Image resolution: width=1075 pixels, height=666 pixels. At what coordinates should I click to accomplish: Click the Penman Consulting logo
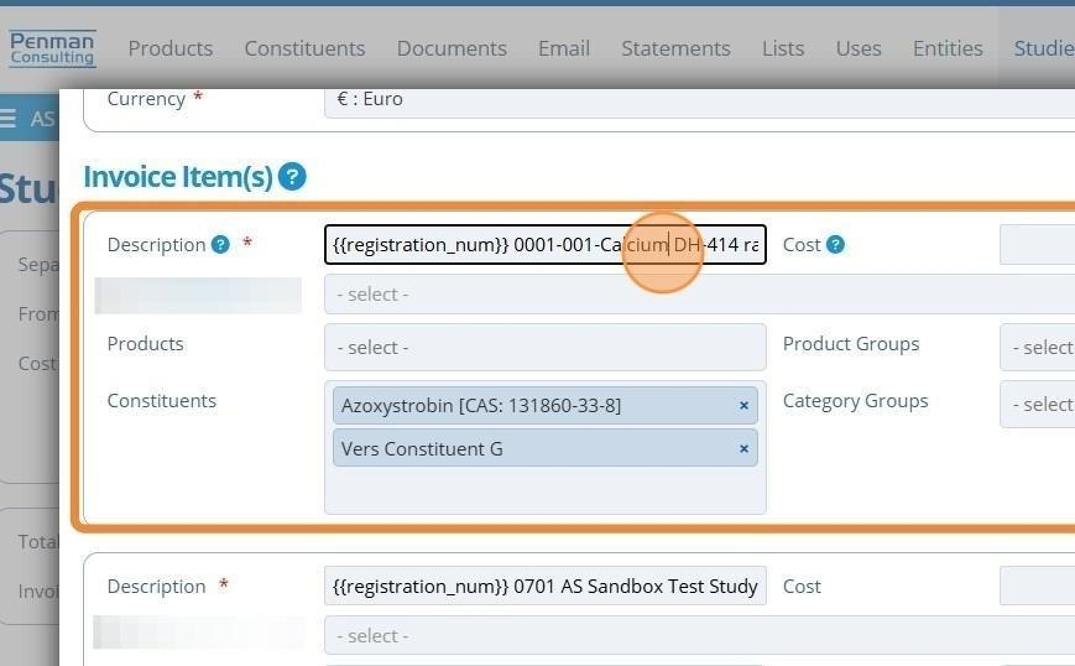(52, 48)
